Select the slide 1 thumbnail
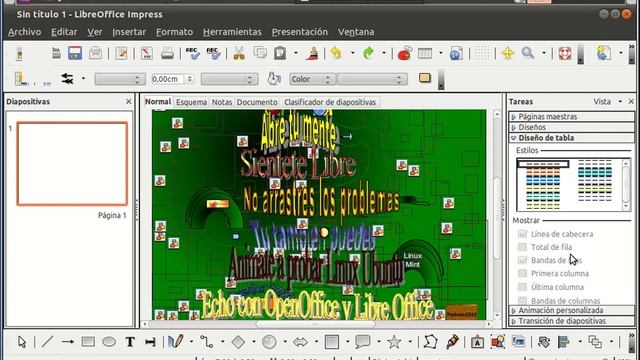The width and height of the screenshot is (640, 360). coord(72,164)
